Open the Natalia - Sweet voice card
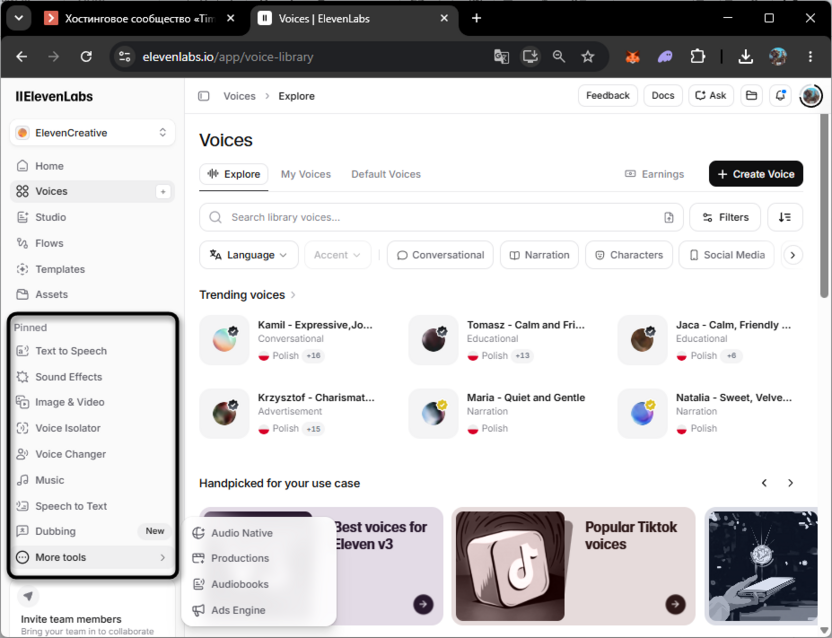 click(710, 413)
